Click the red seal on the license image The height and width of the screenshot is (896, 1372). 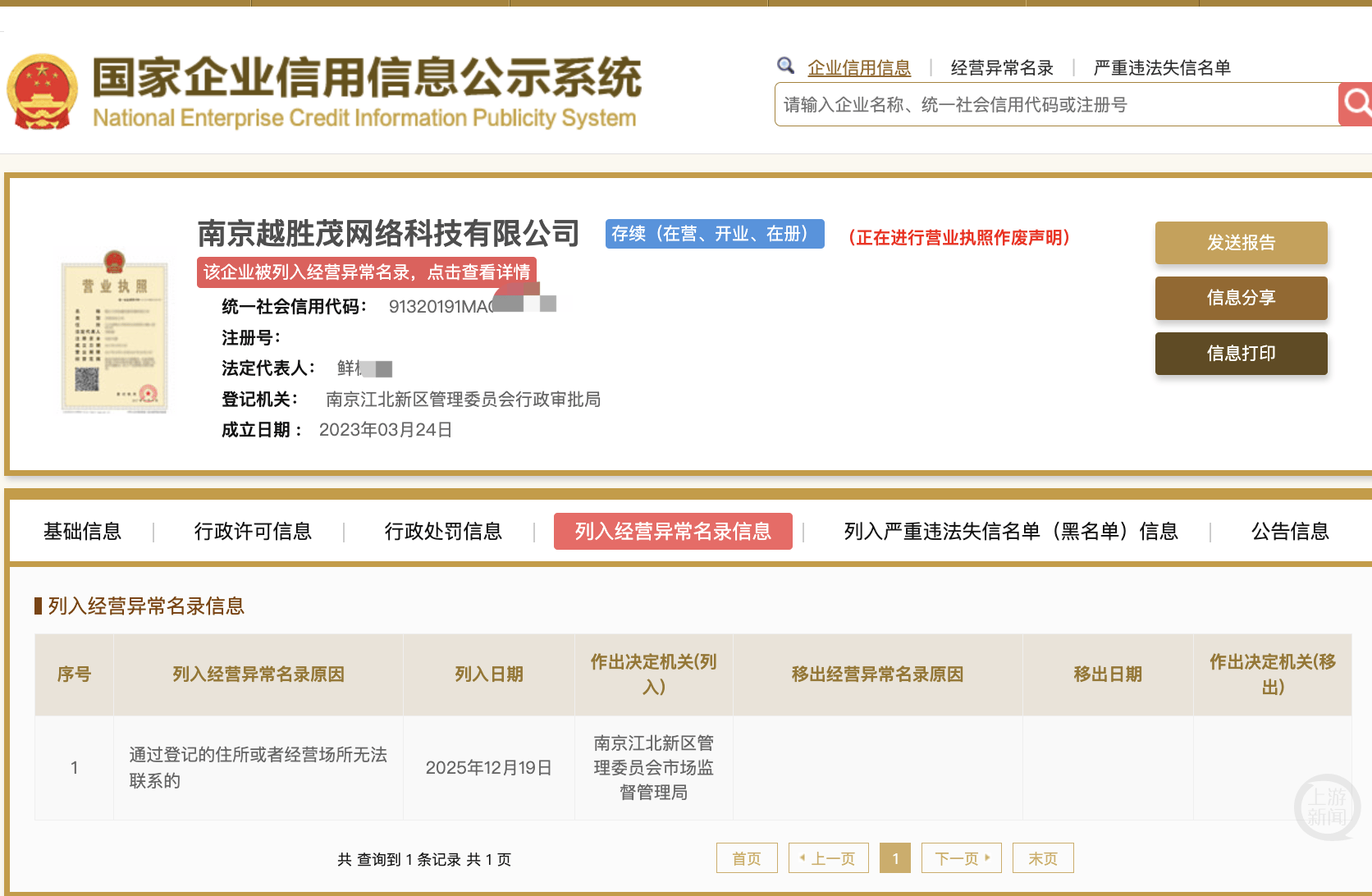click(148, 392)
